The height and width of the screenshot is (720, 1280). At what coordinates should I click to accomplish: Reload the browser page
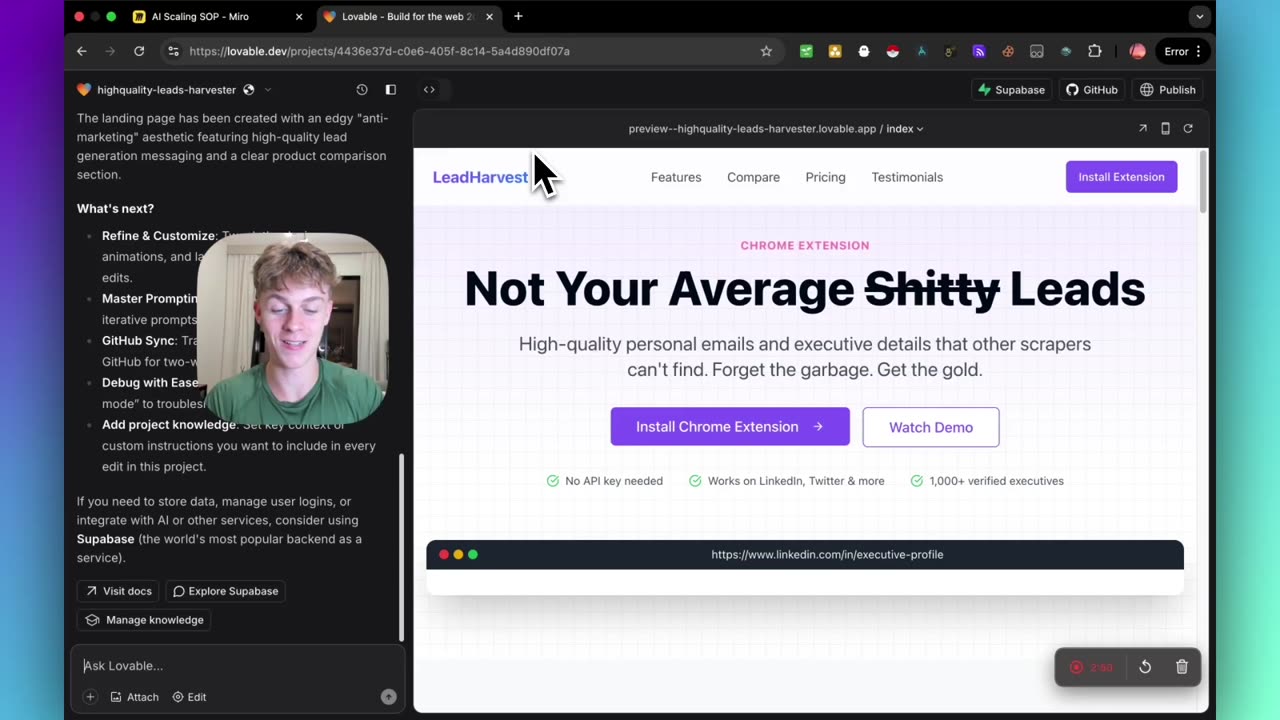click(x=139, y=51)
